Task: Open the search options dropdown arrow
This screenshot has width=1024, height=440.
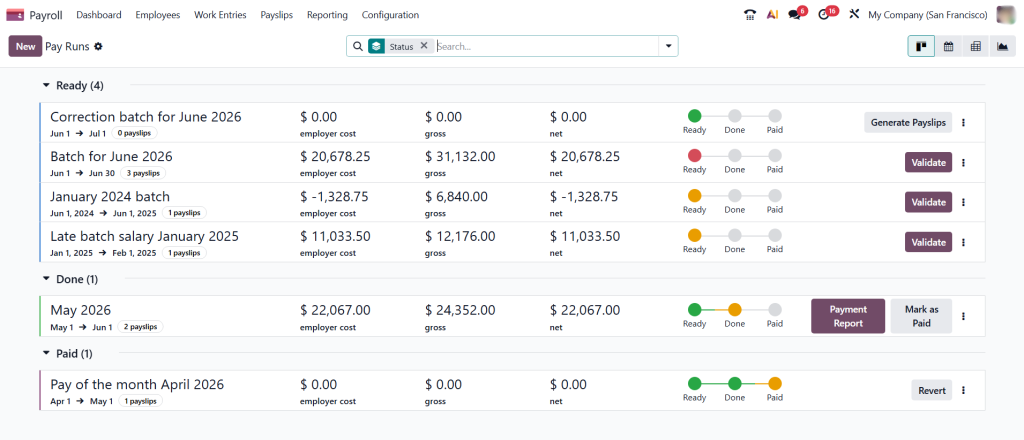Action: click(668, 46)
